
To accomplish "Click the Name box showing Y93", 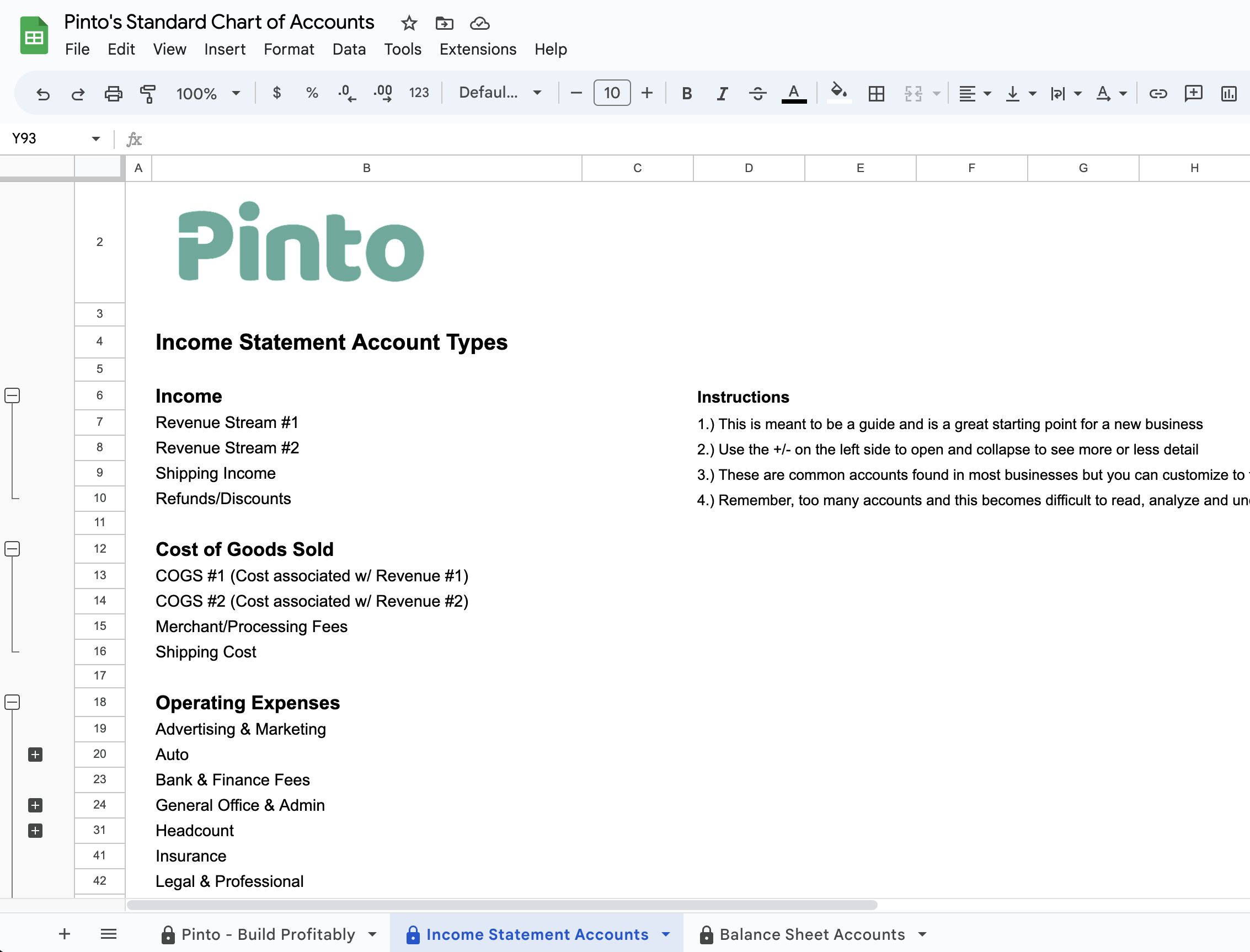I will click(x=55, y=139).
